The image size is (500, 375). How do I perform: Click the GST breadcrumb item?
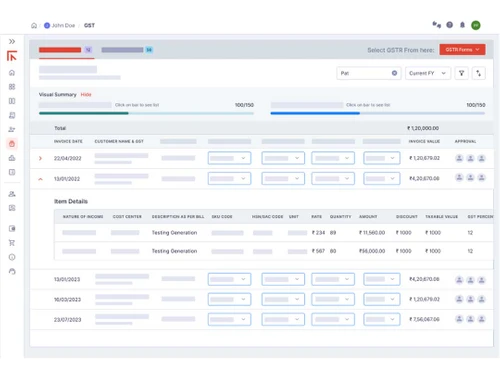(x=89, y=25)
